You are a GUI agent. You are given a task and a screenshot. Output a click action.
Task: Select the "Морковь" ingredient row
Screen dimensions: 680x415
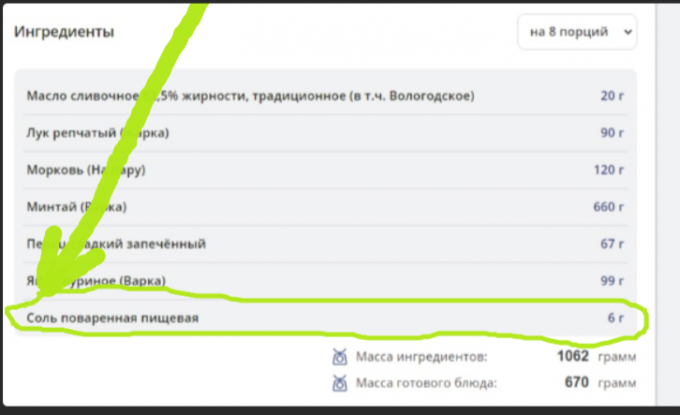[300, 170]
